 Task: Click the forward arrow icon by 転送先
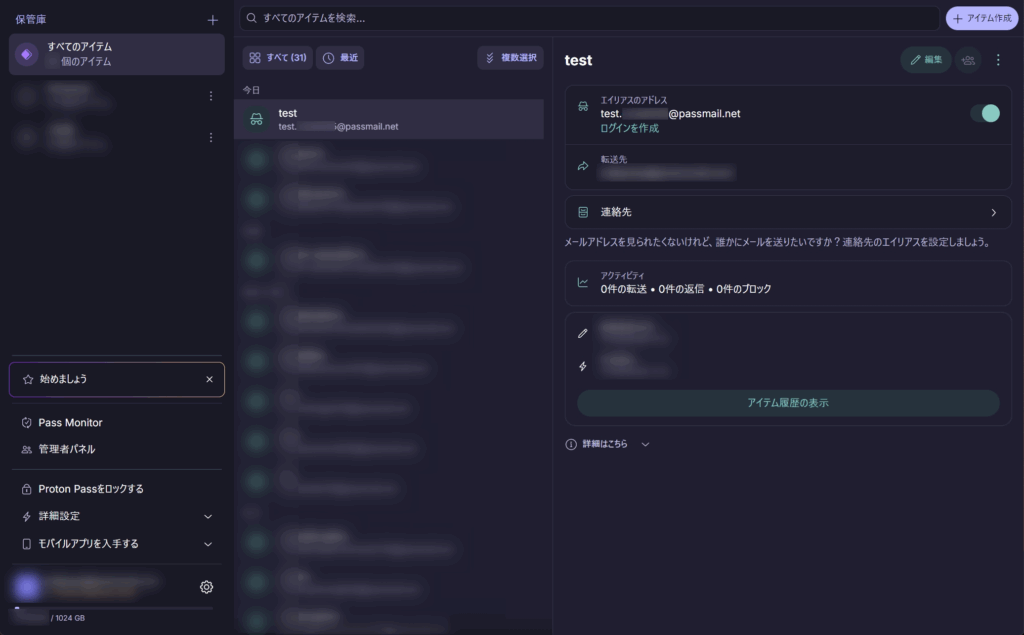tap(583, 167)
